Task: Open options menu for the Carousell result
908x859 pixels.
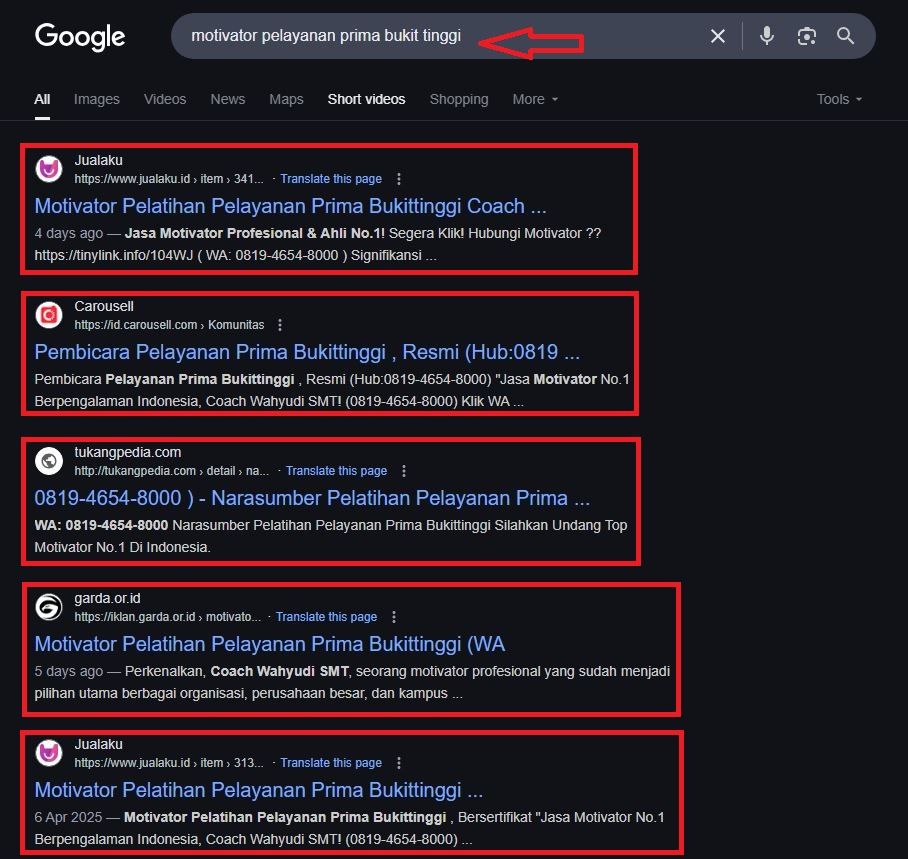Action: [x=280, y=325]
